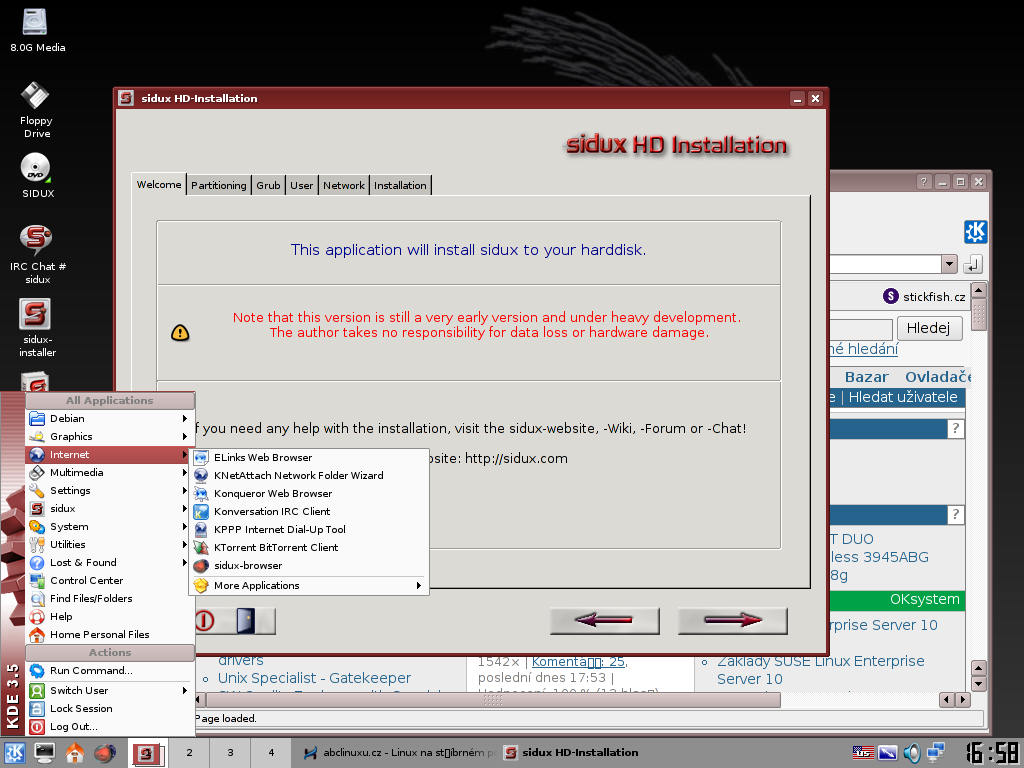The image size is (1024, 768).
Task: Open Find Files/Folders from K menu
Action: (x=109, y=598)
